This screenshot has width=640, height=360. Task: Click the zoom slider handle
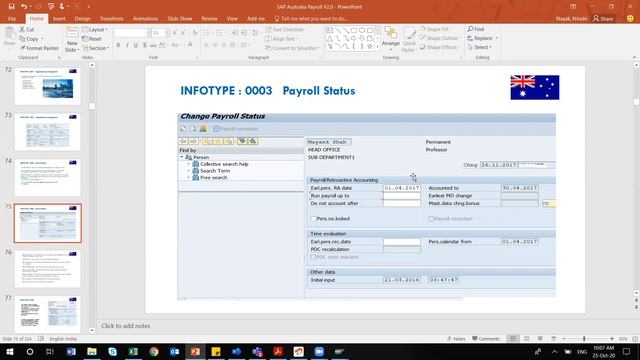click(584, 339)
